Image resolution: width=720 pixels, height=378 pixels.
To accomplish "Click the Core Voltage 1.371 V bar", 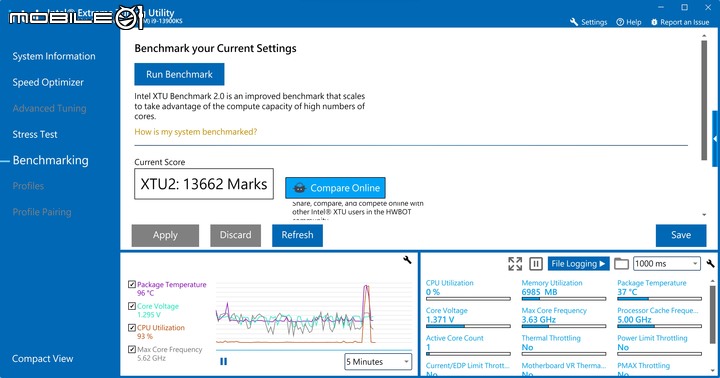I will click(x=468, y=326).
